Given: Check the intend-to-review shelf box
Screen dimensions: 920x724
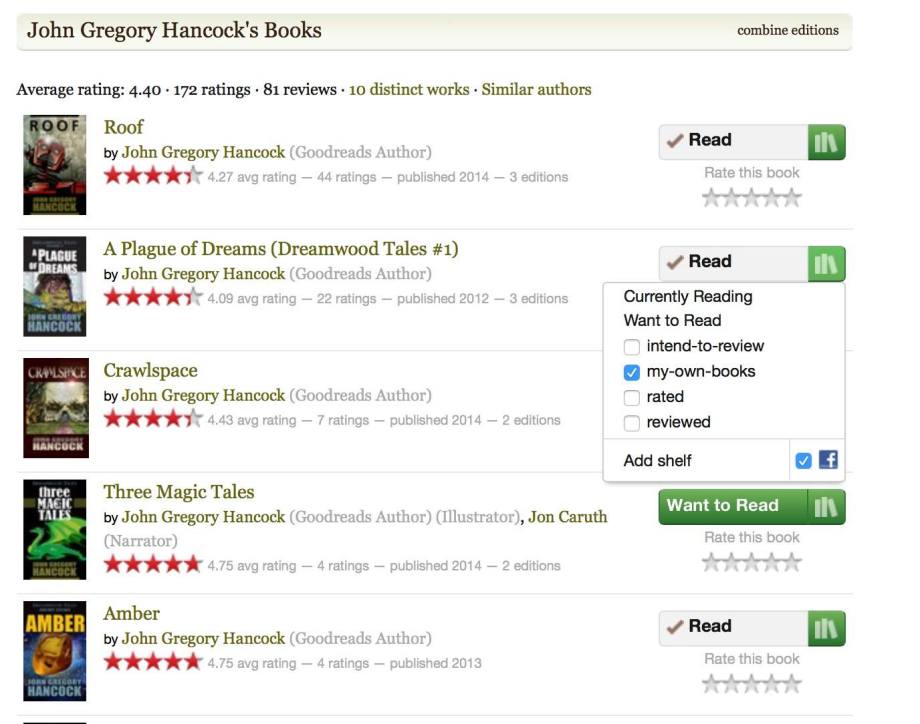Looking at the screenshot, I should click(631, 347).
